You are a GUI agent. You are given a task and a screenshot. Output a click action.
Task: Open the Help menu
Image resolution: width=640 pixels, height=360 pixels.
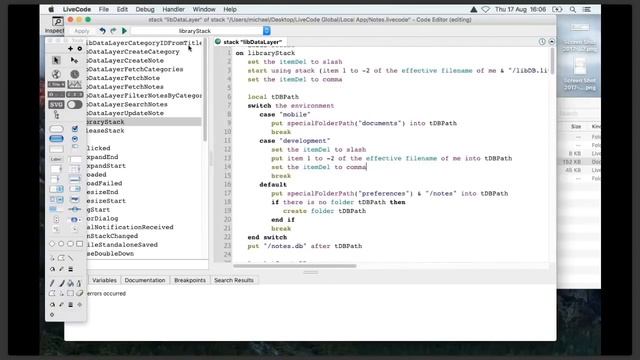point(230,9)
